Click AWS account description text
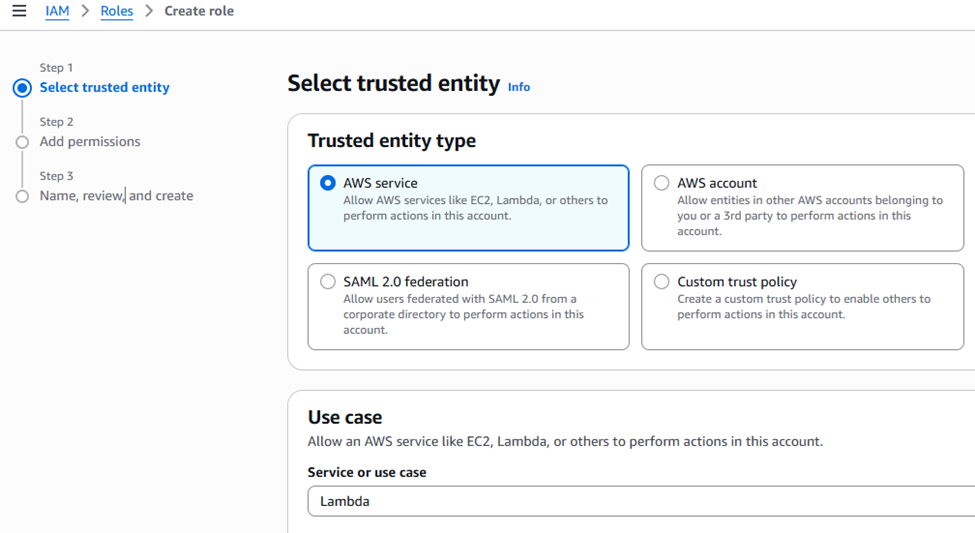Viewport: 975px width, 533px height. 810,216
